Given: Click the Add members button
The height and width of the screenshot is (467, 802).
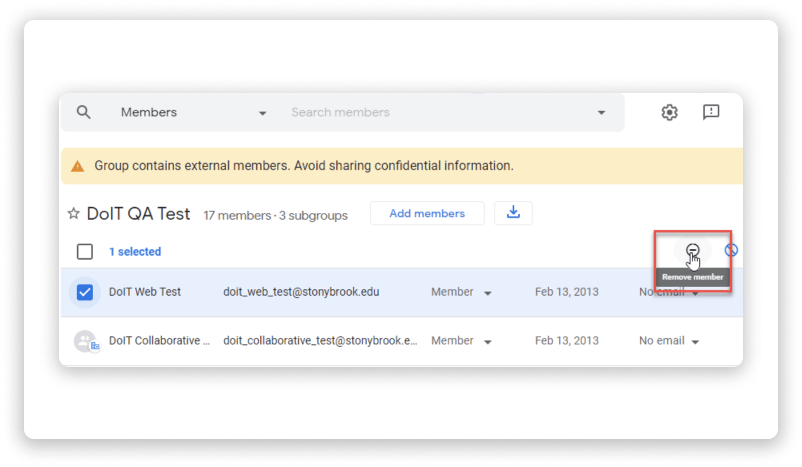Looking at the screenshot, I should pyautogui.click(x=427, y=213).
